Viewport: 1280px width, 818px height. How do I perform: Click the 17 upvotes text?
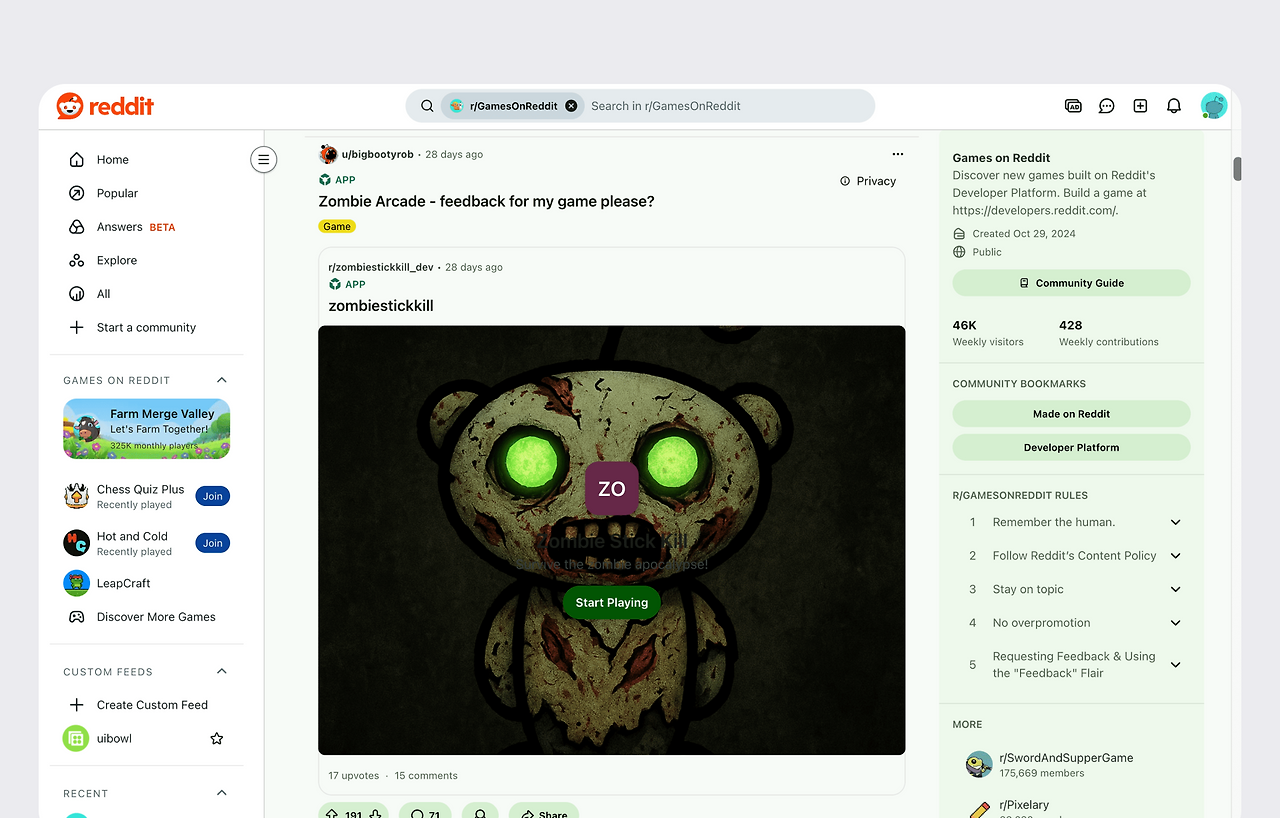[354, 776]
